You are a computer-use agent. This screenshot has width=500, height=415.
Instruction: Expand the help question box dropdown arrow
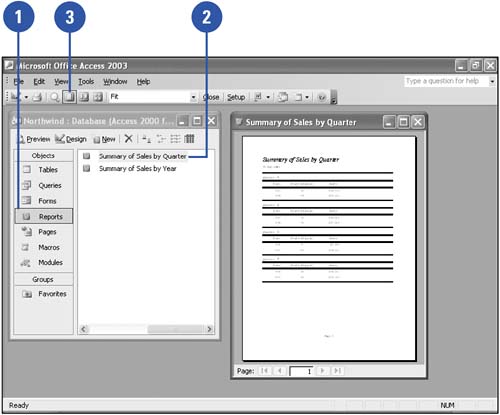tap(492, 81)
